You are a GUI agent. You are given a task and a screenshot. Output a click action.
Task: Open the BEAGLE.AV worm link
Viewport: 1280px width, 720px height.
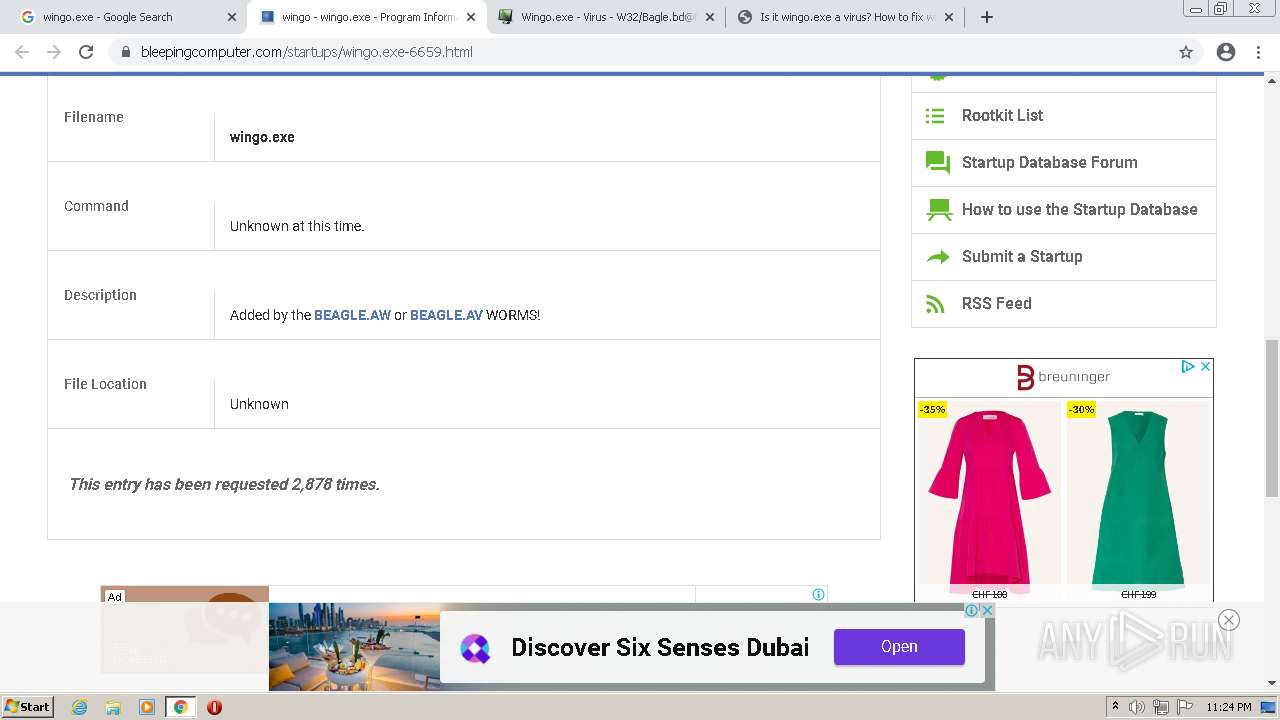coord(446,315)
